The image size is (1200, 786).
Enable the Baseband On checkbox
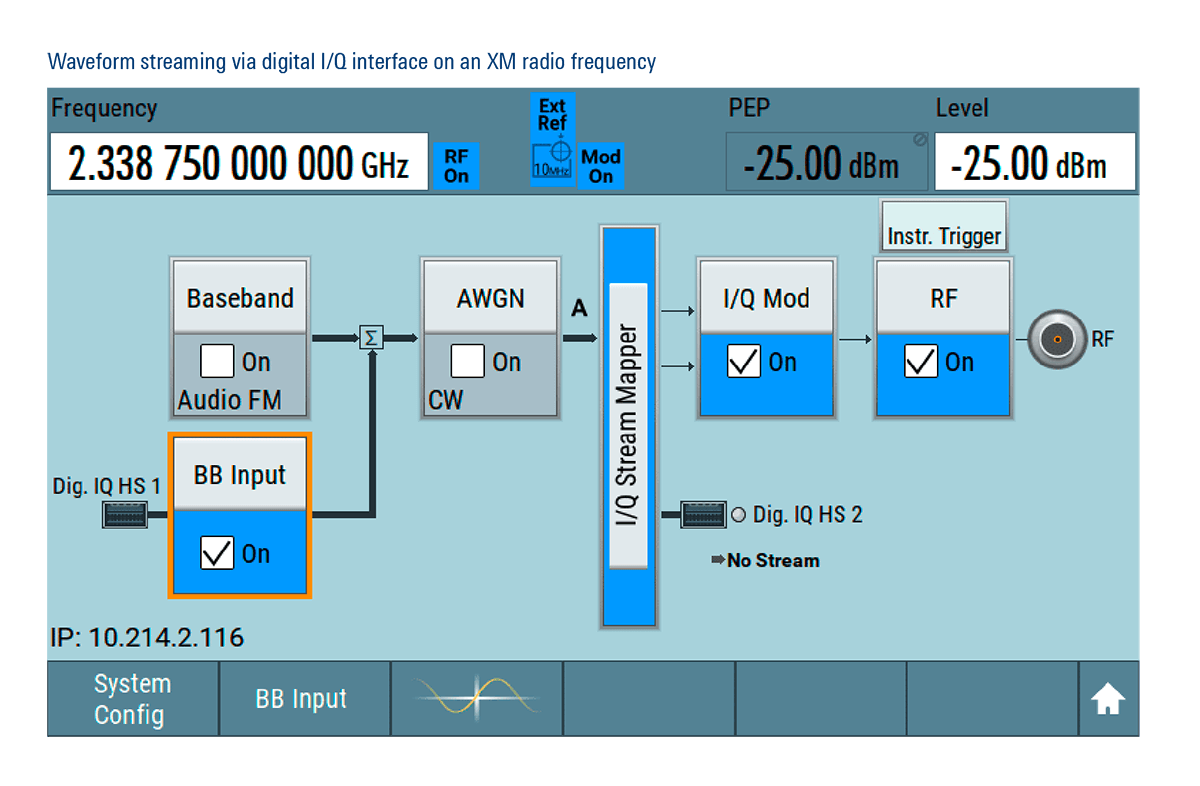click(218, 361)
